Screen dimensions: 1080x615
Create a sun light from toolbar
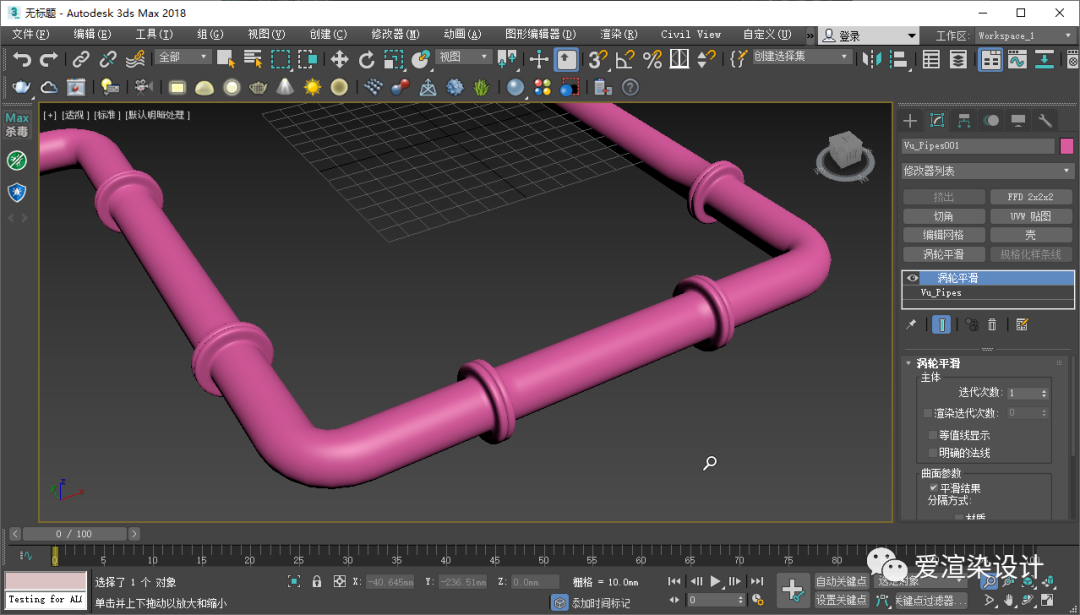313,87
